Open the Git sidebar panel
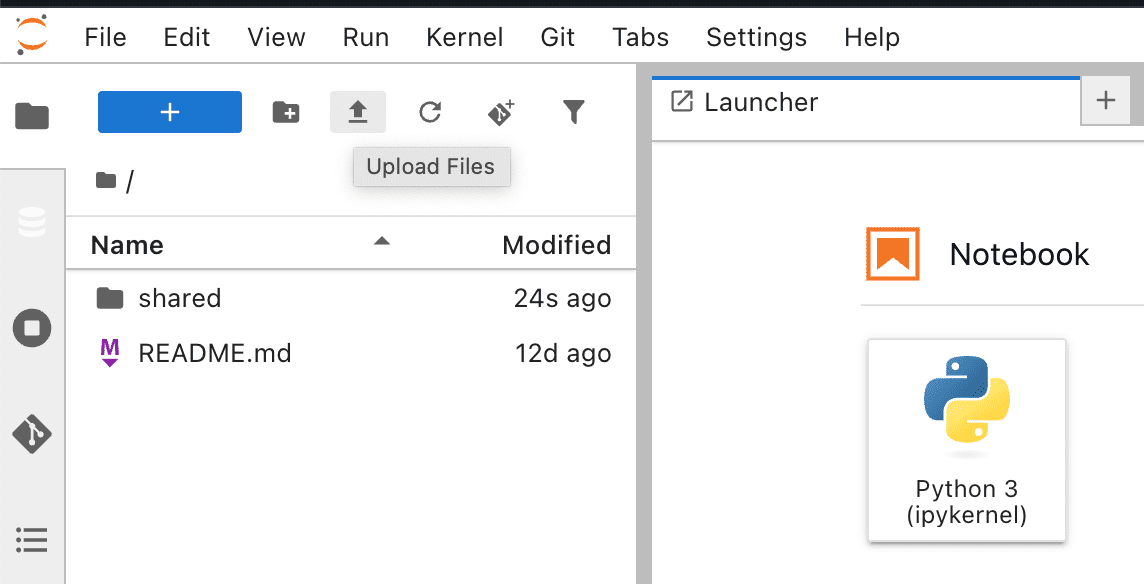The height and width of the screenshot is (584, 1144). pos(32,434)
